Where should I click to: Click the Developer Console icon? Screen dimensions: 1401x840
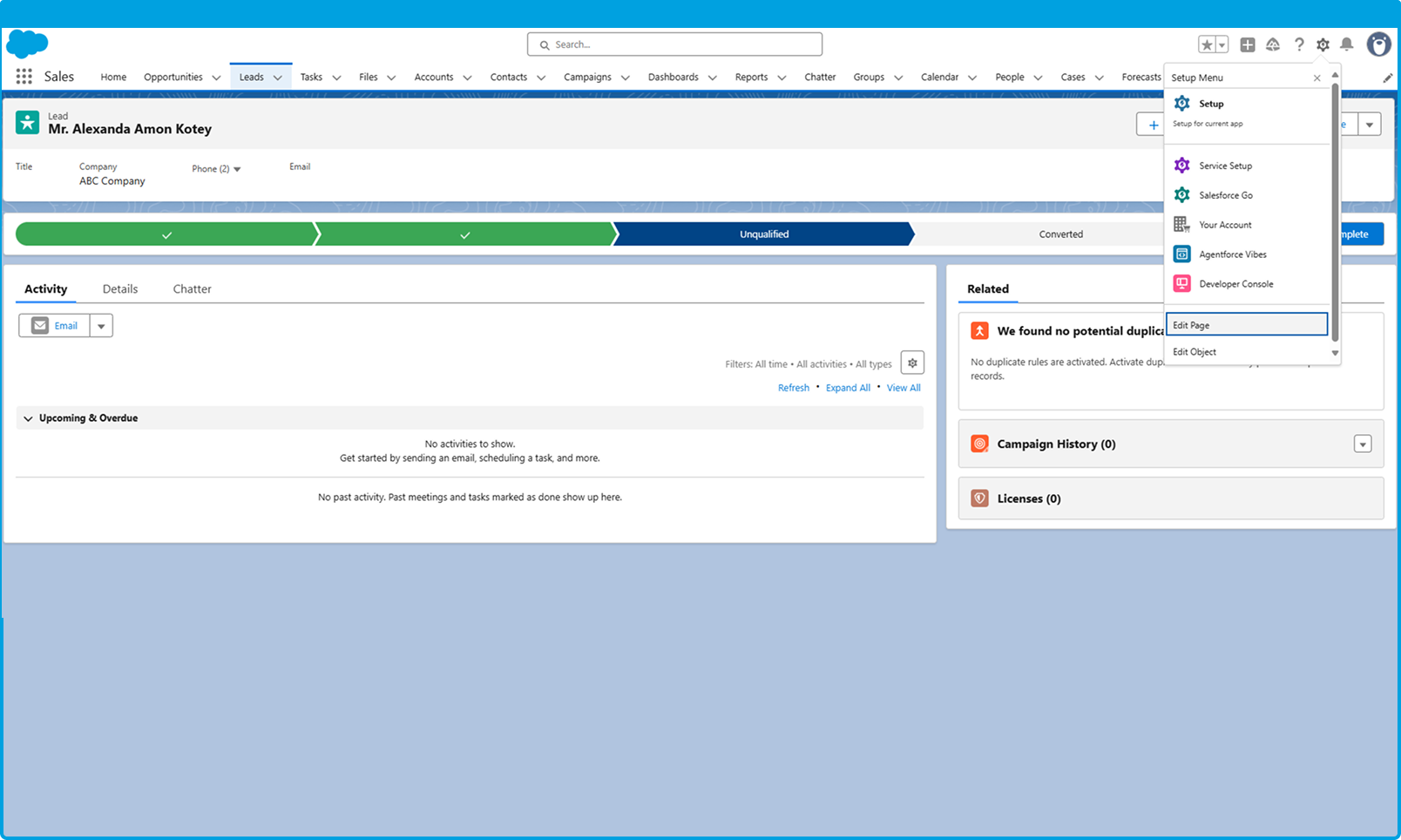coord(1182,284)
